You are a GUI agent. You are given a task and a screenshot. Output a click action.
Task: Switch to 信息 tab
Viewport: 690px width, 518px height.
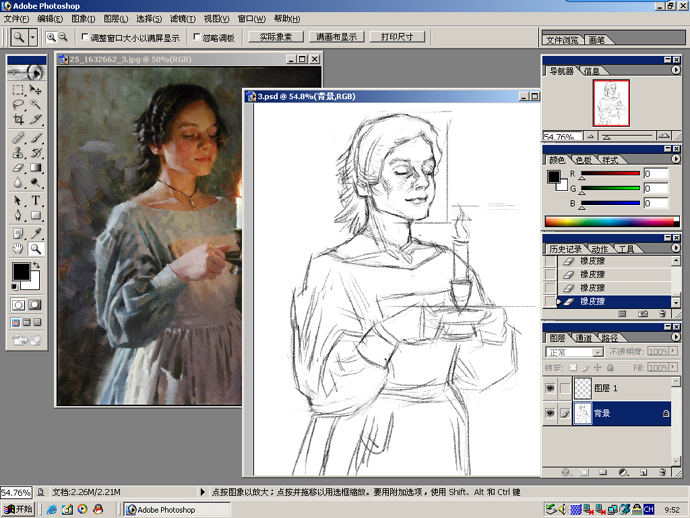(591, 71)
